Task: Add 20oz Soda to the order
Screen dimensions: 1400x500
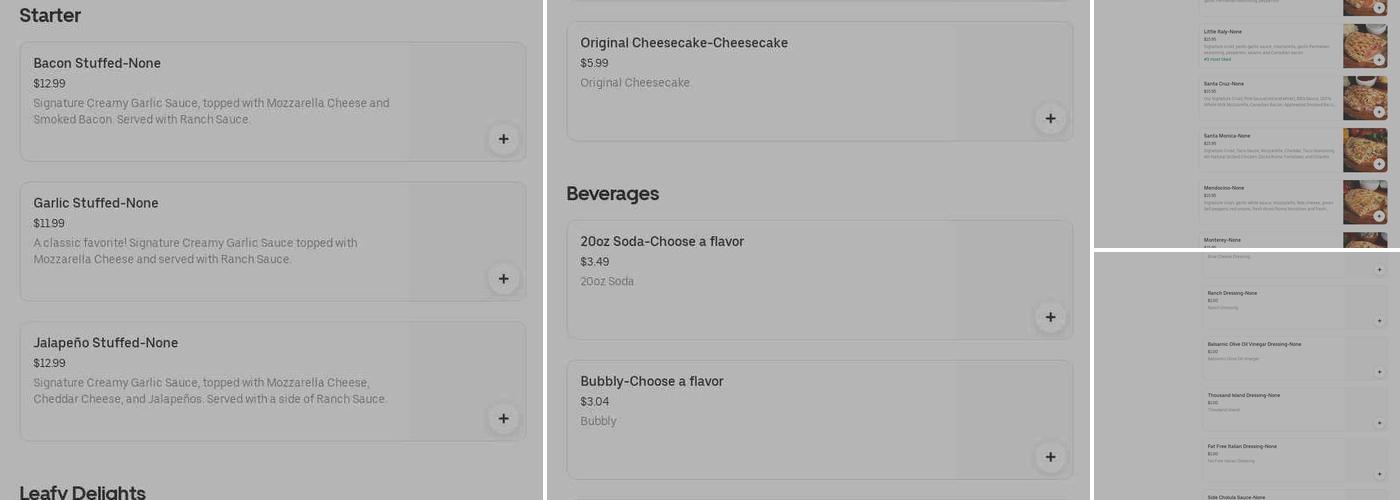Action: pyautogui.click(x=1050, y=318)
